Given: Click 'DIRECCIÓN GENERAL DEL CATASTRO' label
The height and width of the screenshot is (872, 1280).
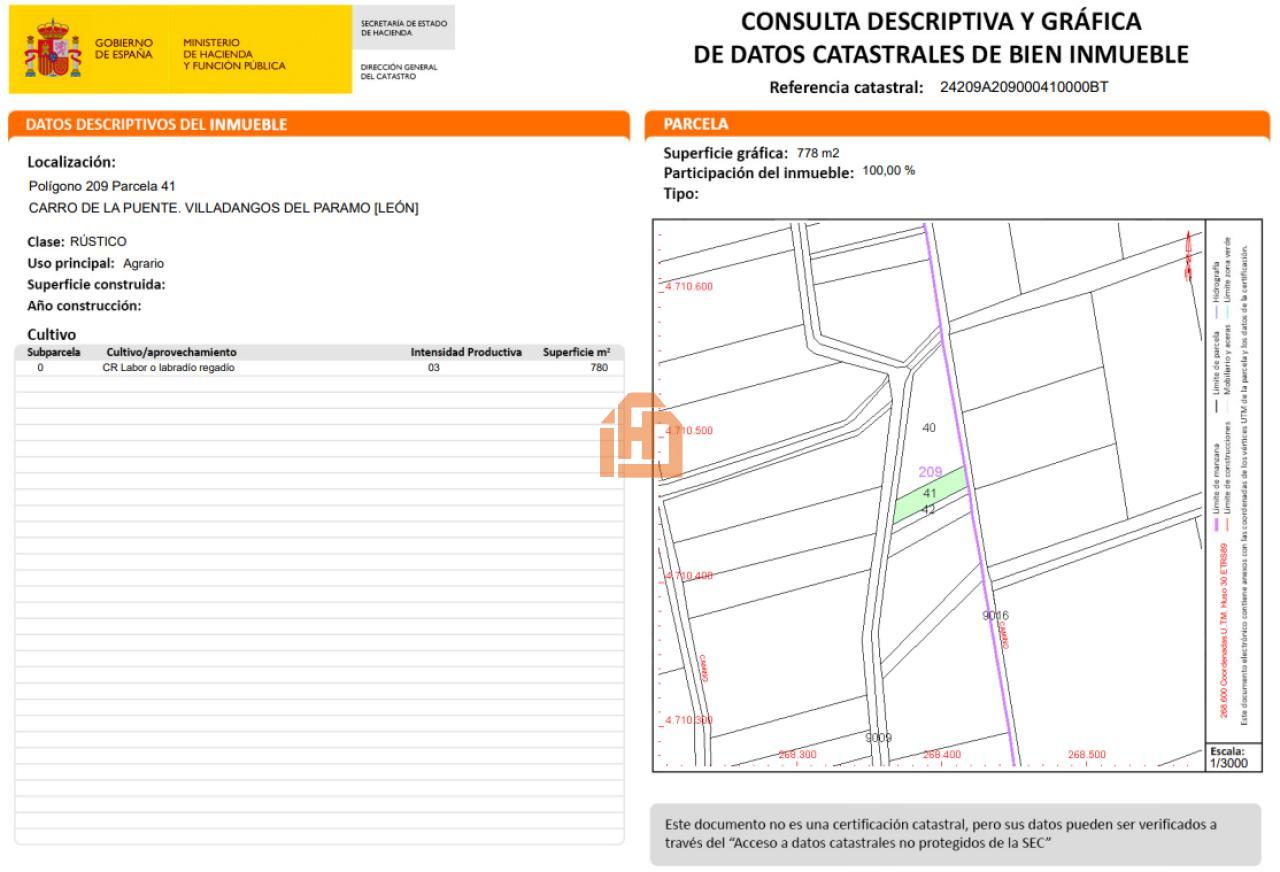Looking at the screenshot, I should coord(399,72).
